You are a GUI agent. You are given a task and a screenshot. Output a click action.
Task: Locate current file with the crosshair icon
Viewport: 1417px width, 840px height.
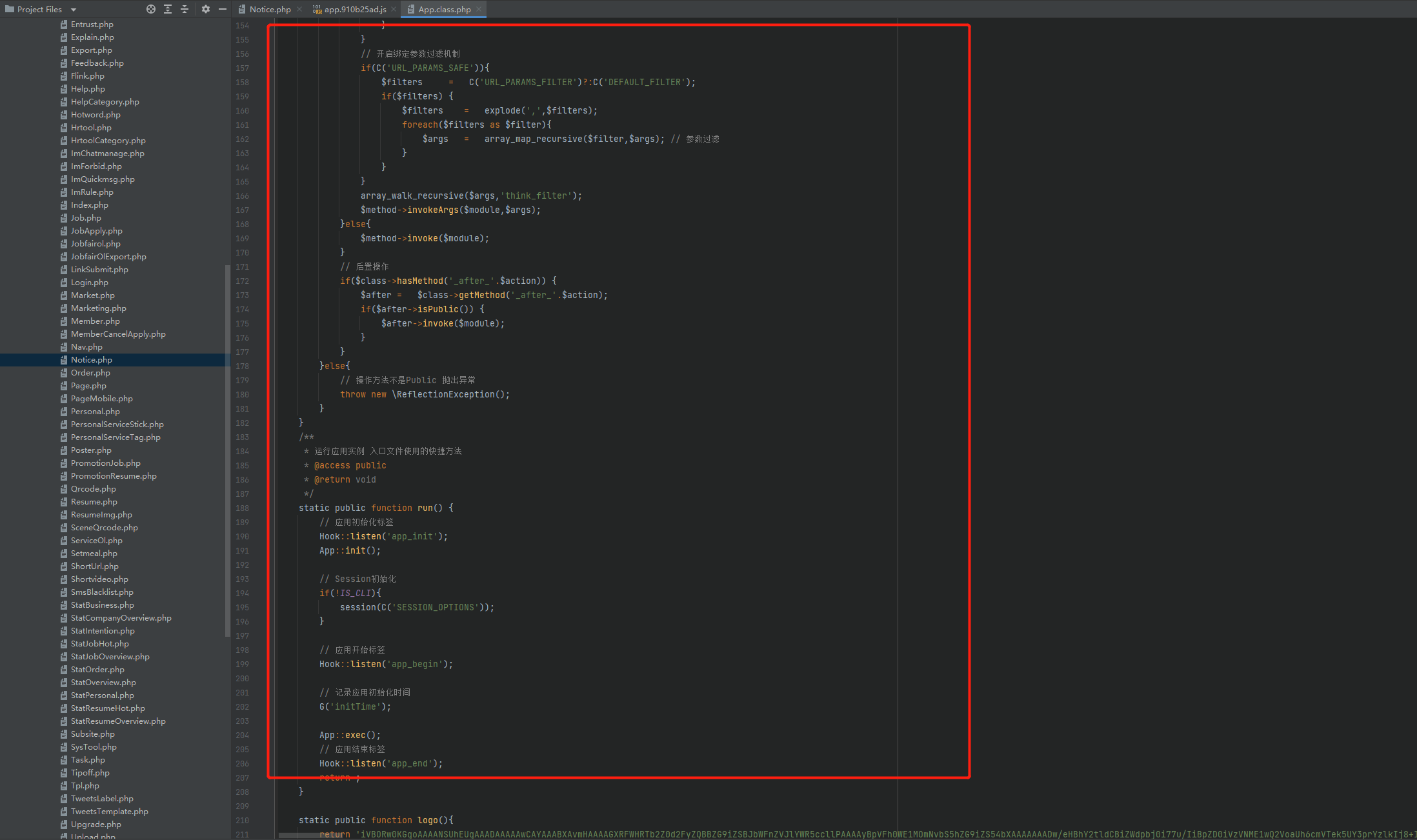150,9
